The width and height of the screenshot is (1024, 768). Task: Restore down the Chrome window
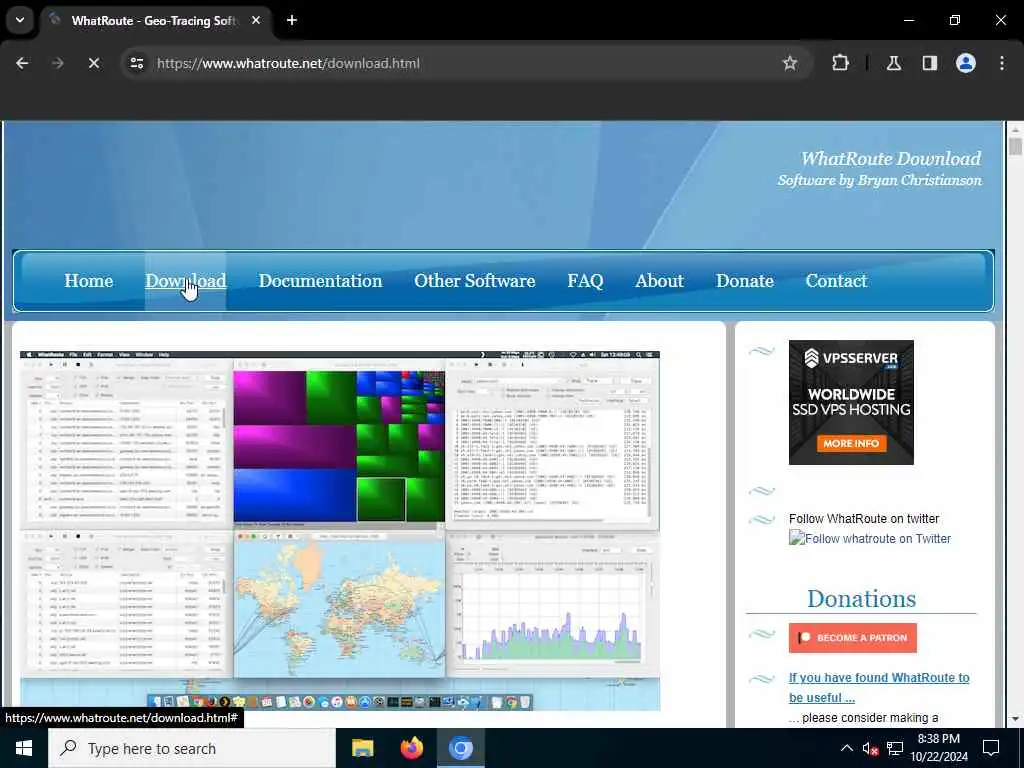click(955, 20)
